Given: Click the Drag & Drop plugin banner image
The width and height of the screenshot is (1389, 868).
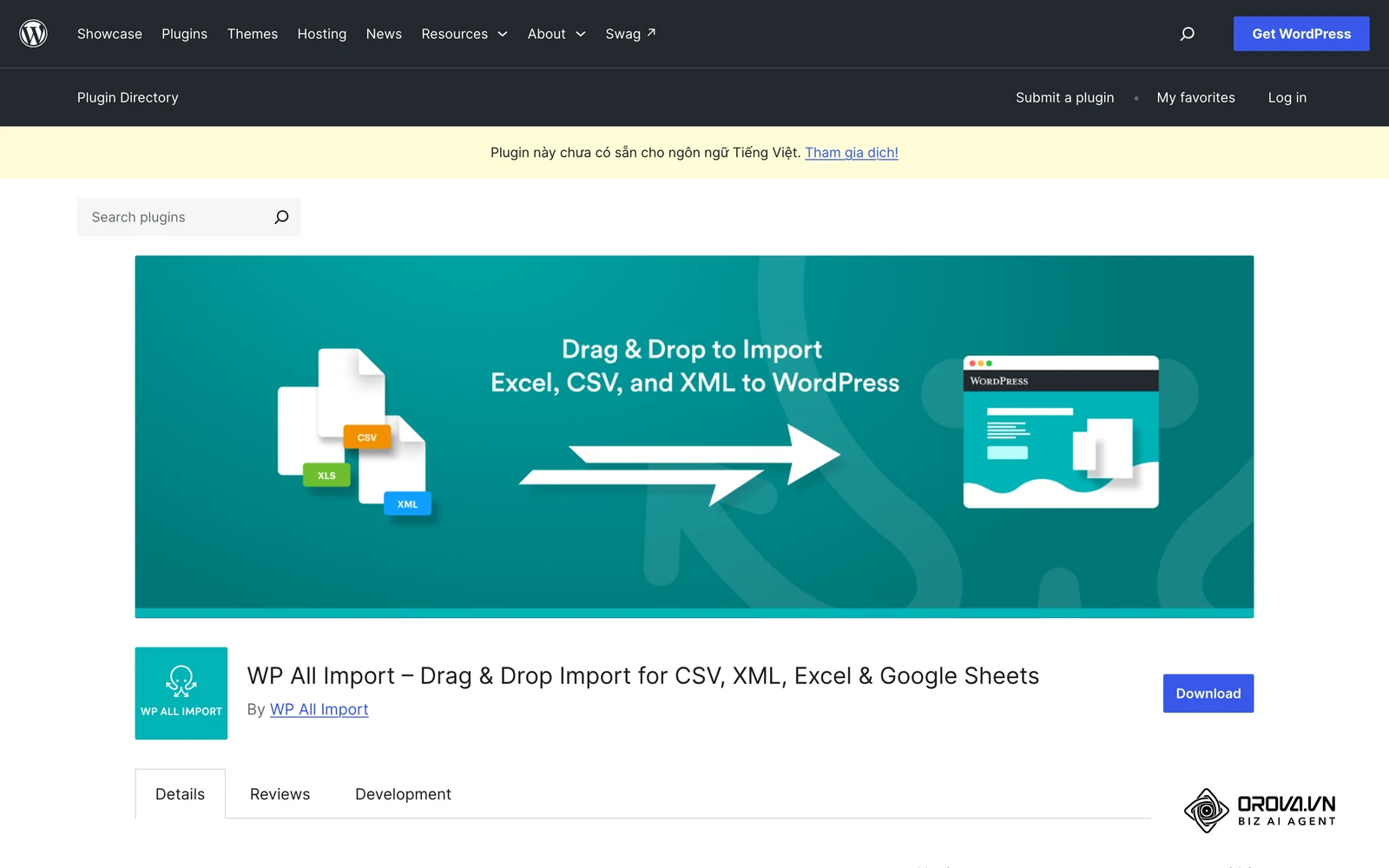Looking at the screenshot, I should [x=694, y=437].
